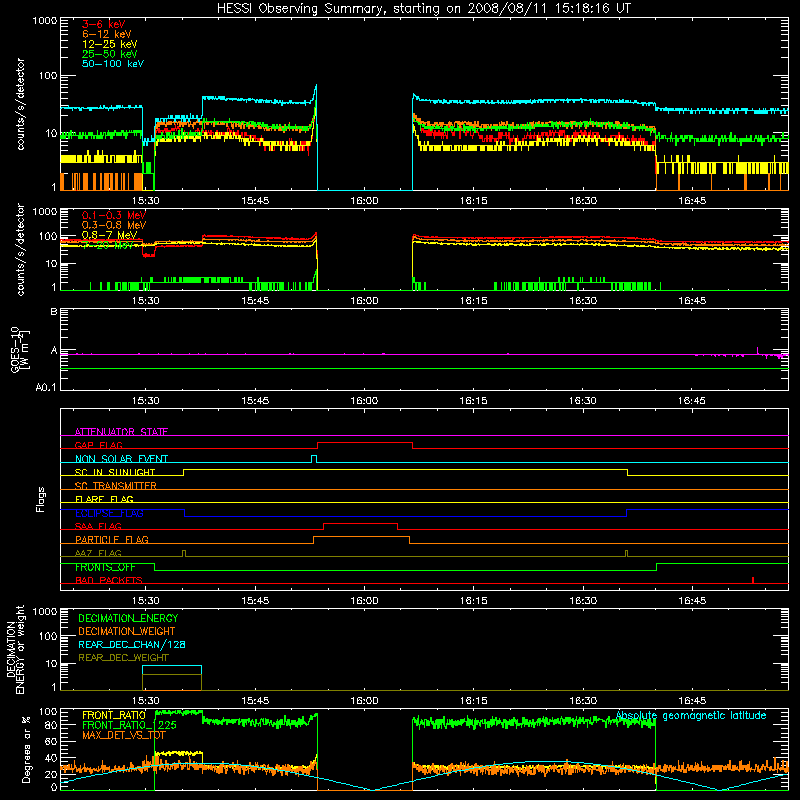The height and width of the screenshot is (800, 800).
Task: Select the PARTICLE_FLAG label
Action: coord(112,539)
